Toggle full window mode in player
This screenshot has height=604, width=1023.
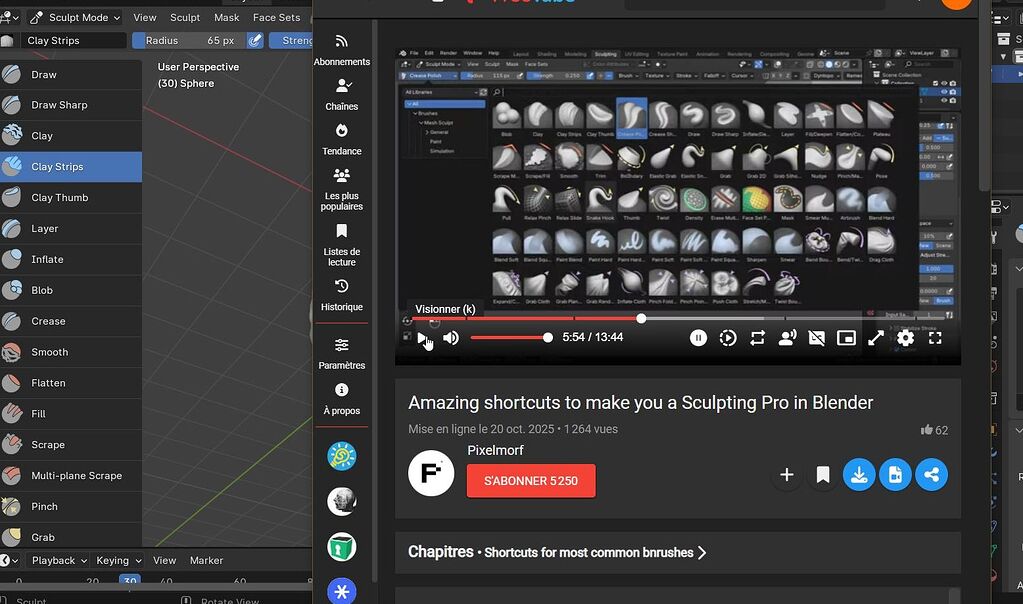point(876,338)
